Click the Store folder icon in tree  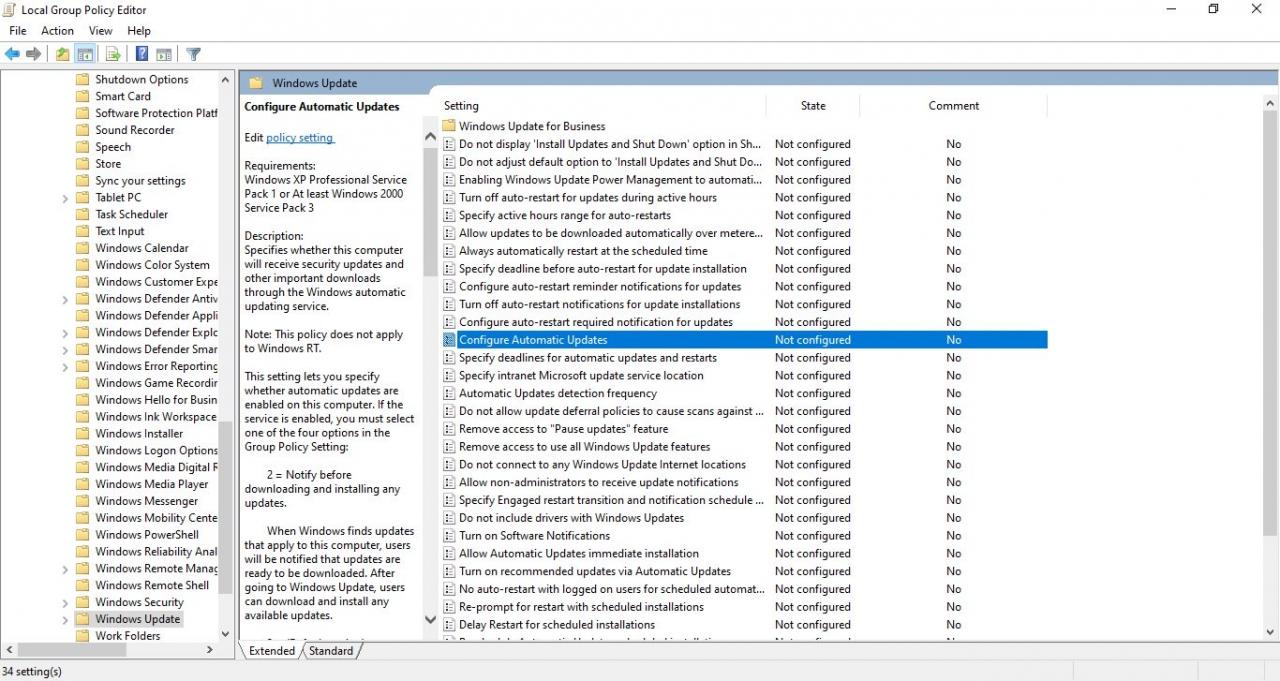pos(83,164)
